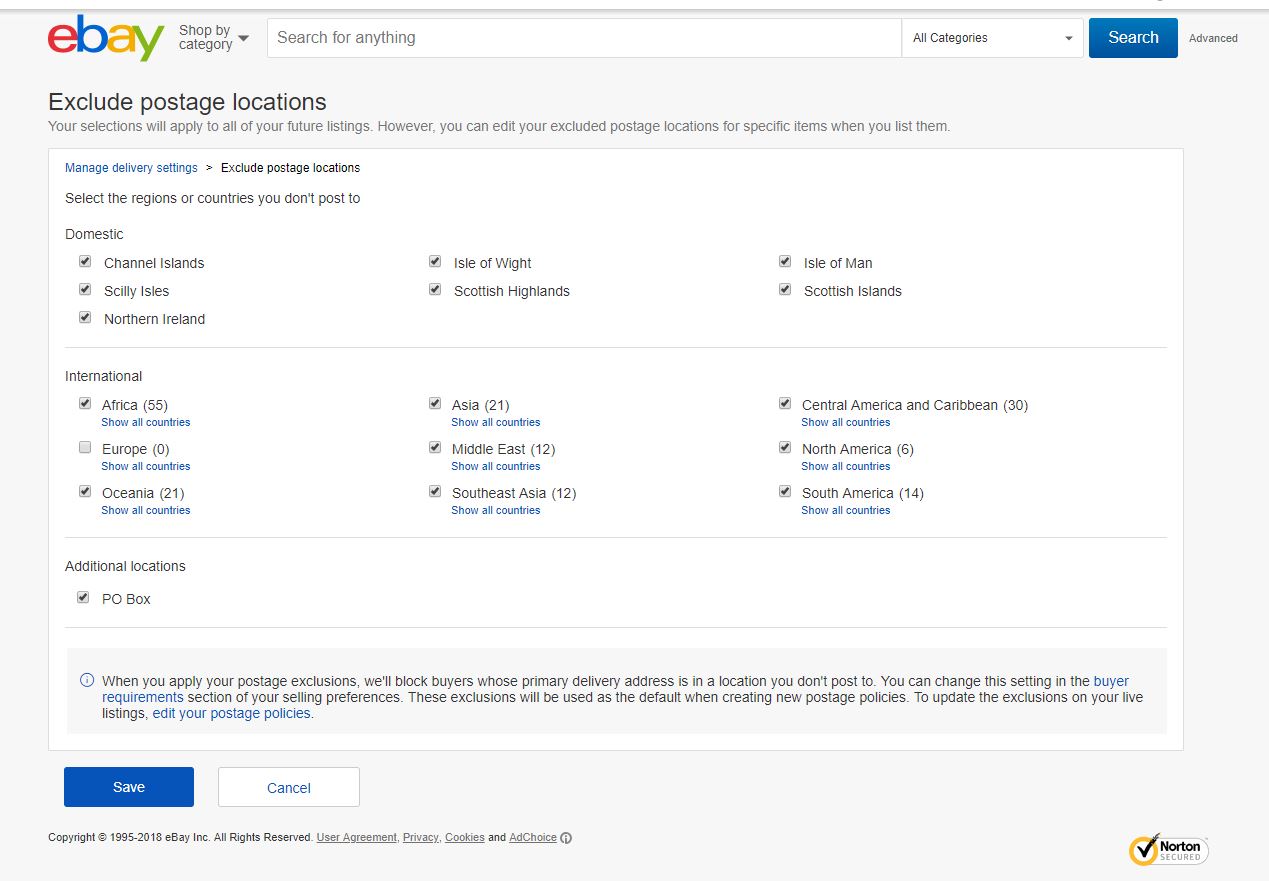Open the Manage delivery settings breadcrumb link
The width and height of the screenshot is (1269, 881).
(130, 167)
